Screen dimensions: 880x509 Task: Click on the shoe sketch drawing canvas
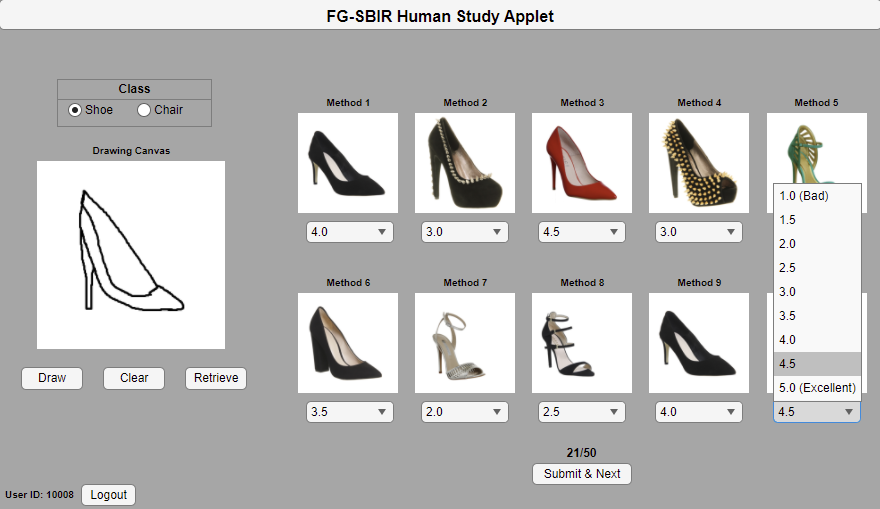[x=131, y=255]
